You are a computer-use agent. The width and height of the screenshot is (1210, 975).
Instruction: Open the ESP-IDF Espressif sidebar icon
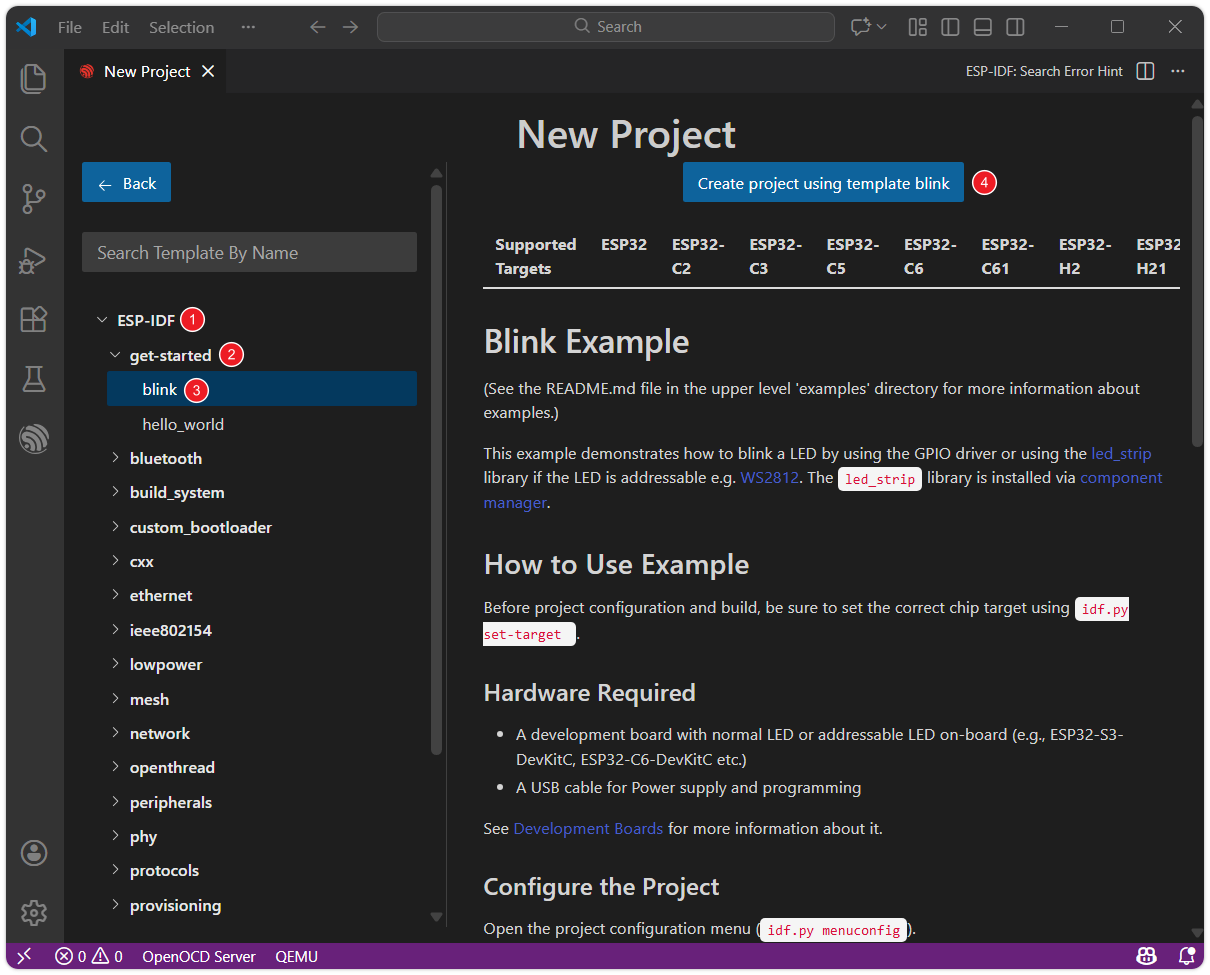pos(34,438)
